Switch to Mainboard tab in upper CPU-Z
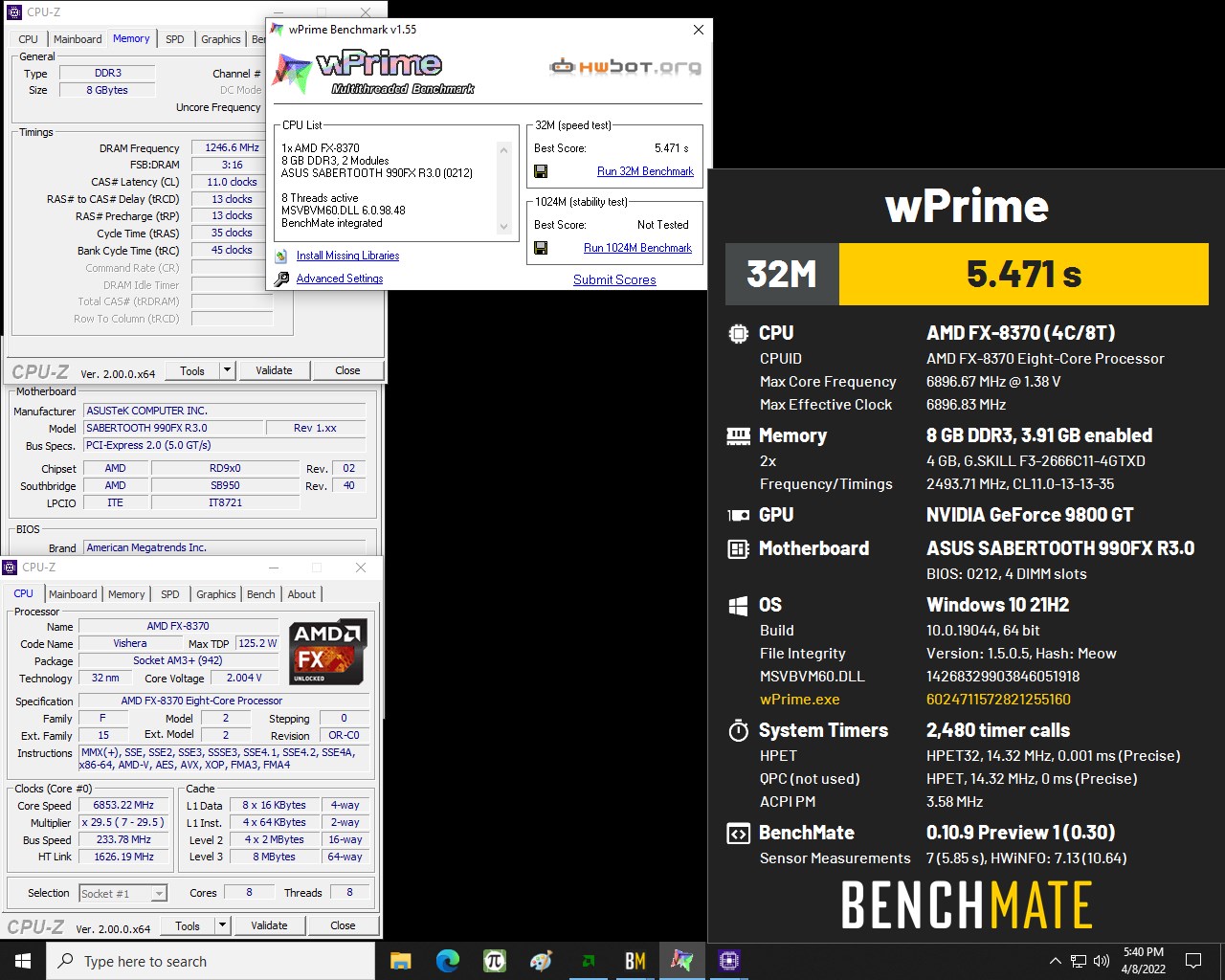This screenshot has height=980, width=1225. 78,39
